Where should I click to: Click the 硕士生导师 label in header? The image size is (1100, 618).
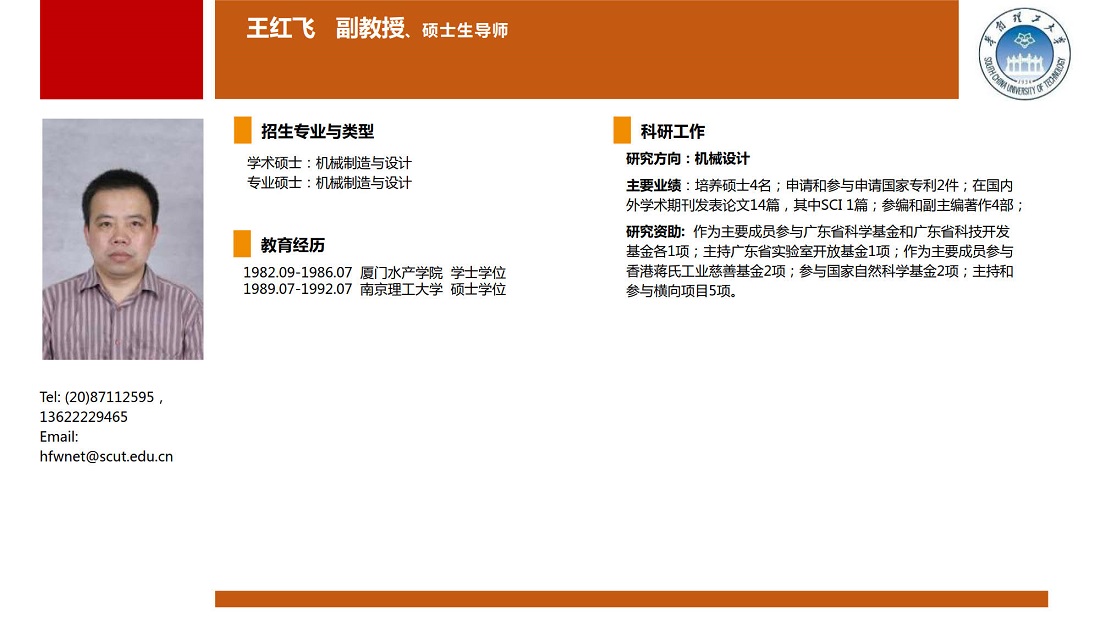(465, 31)
